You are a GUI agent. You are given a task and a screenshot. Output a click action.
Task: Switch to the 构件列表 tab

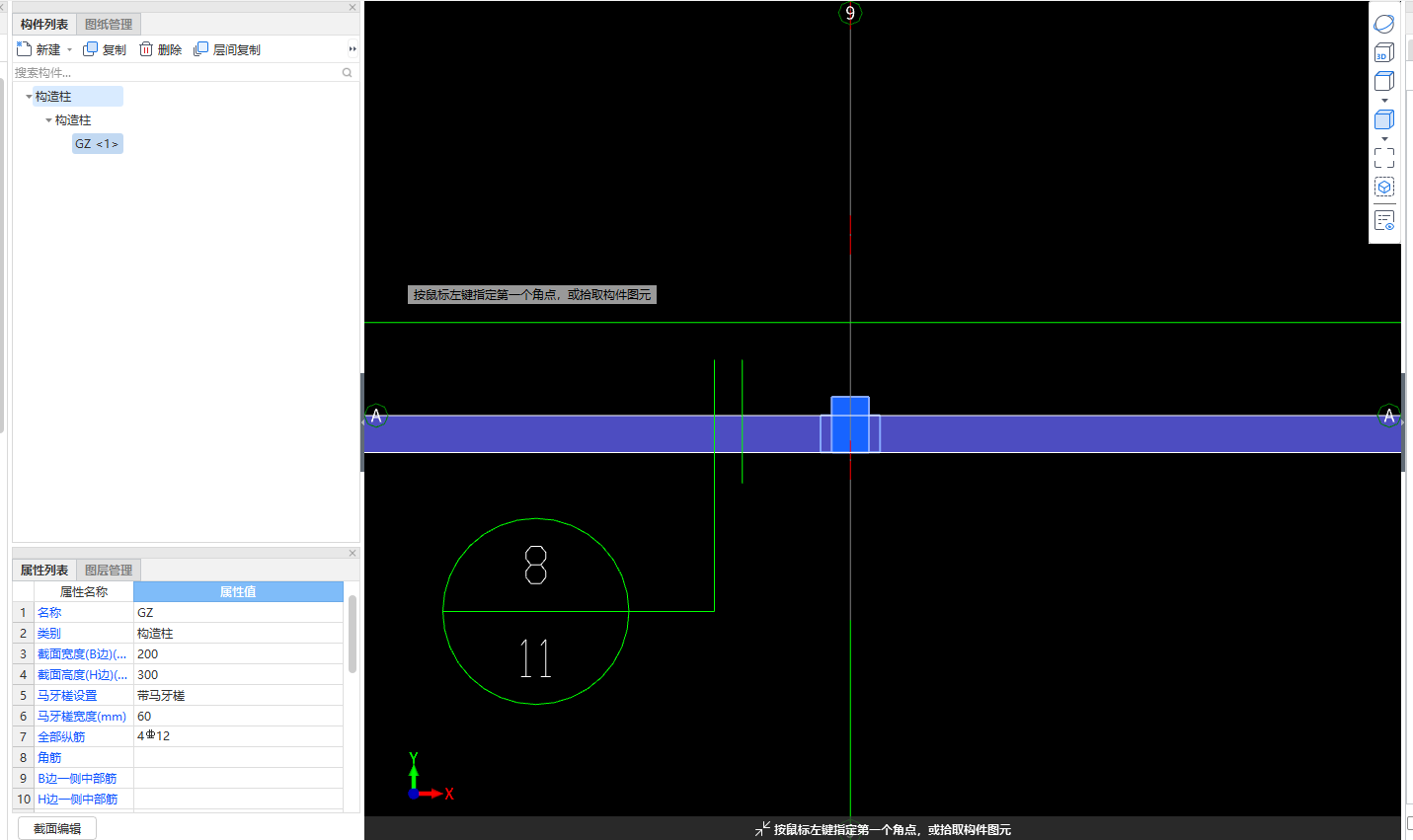point(44,24)
